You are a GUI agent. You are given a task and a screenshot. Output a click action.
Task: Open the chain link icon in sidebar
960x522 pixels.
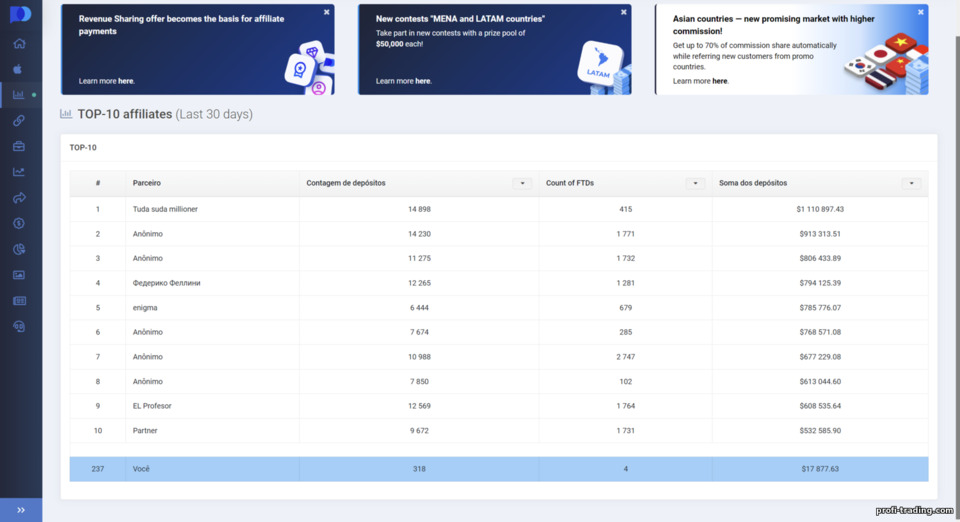coord(19,121)
